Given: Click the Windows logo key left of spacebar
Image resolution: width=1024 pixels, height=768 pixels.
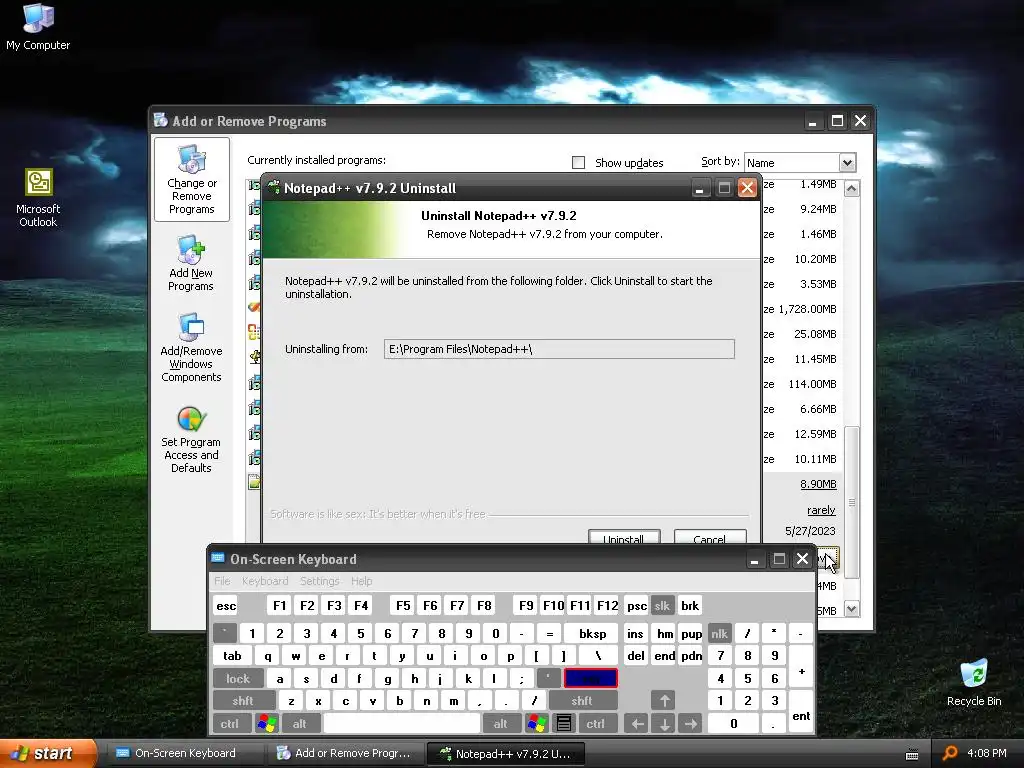Looking at the screenshot, I should point(267,724).
